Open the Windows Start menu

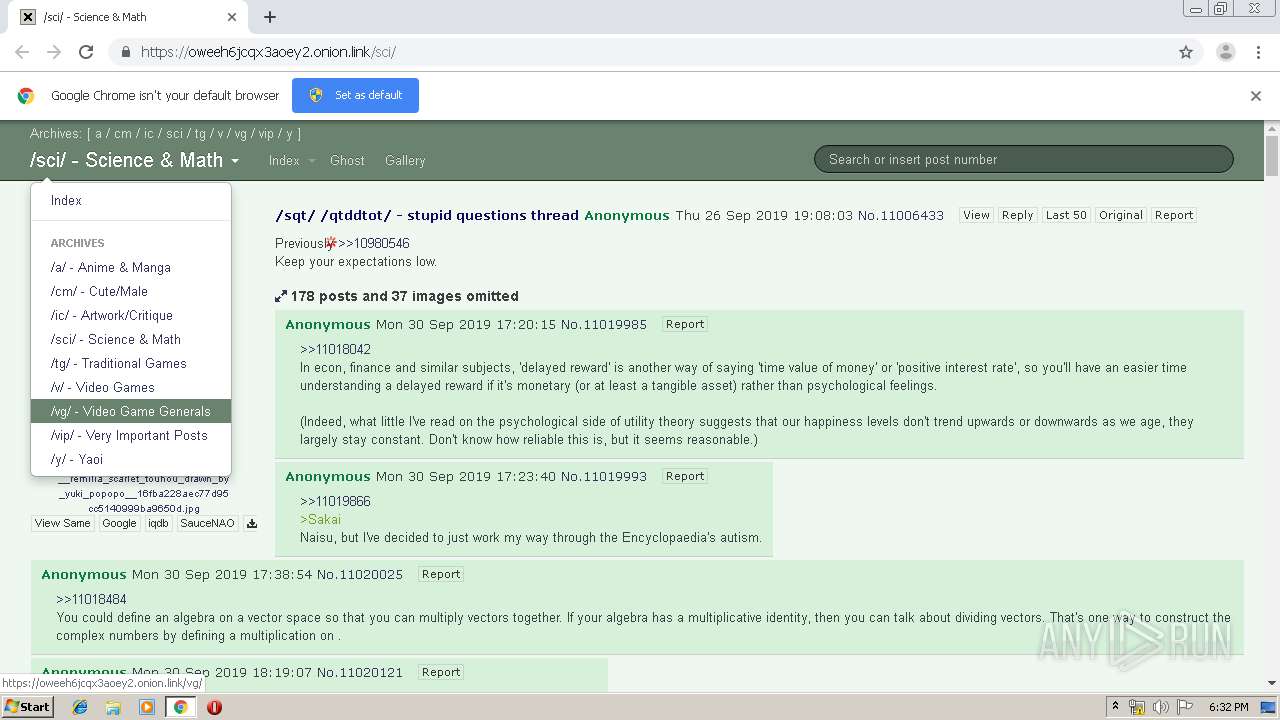tap(28, 707)
